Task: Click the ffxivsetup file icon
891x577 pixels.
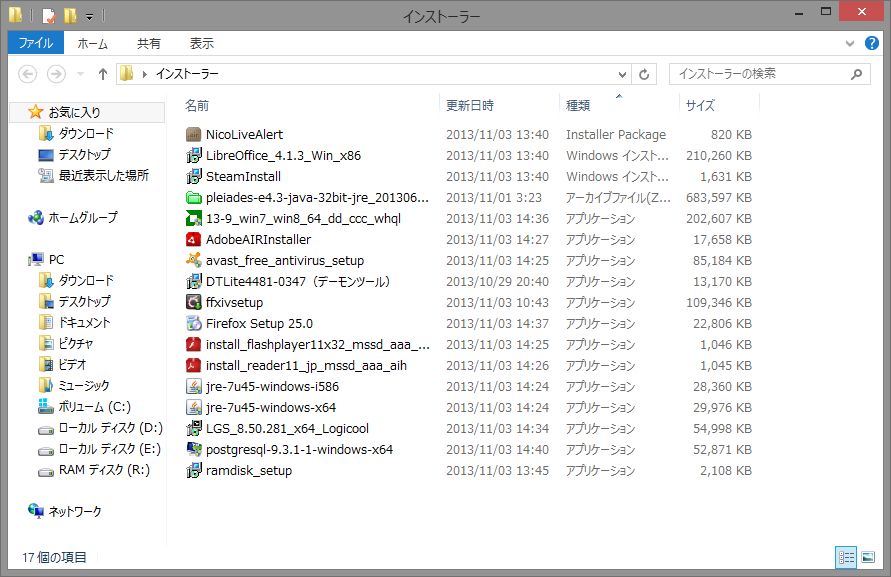Action: (194, 303)
